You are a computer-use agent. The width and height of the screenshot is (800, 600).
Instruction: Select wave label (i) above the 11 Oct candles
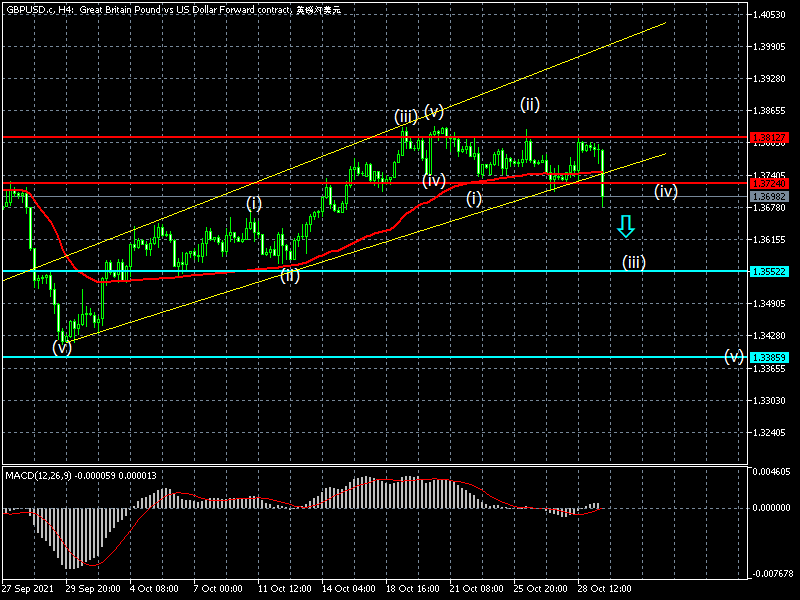pos(254,204)
